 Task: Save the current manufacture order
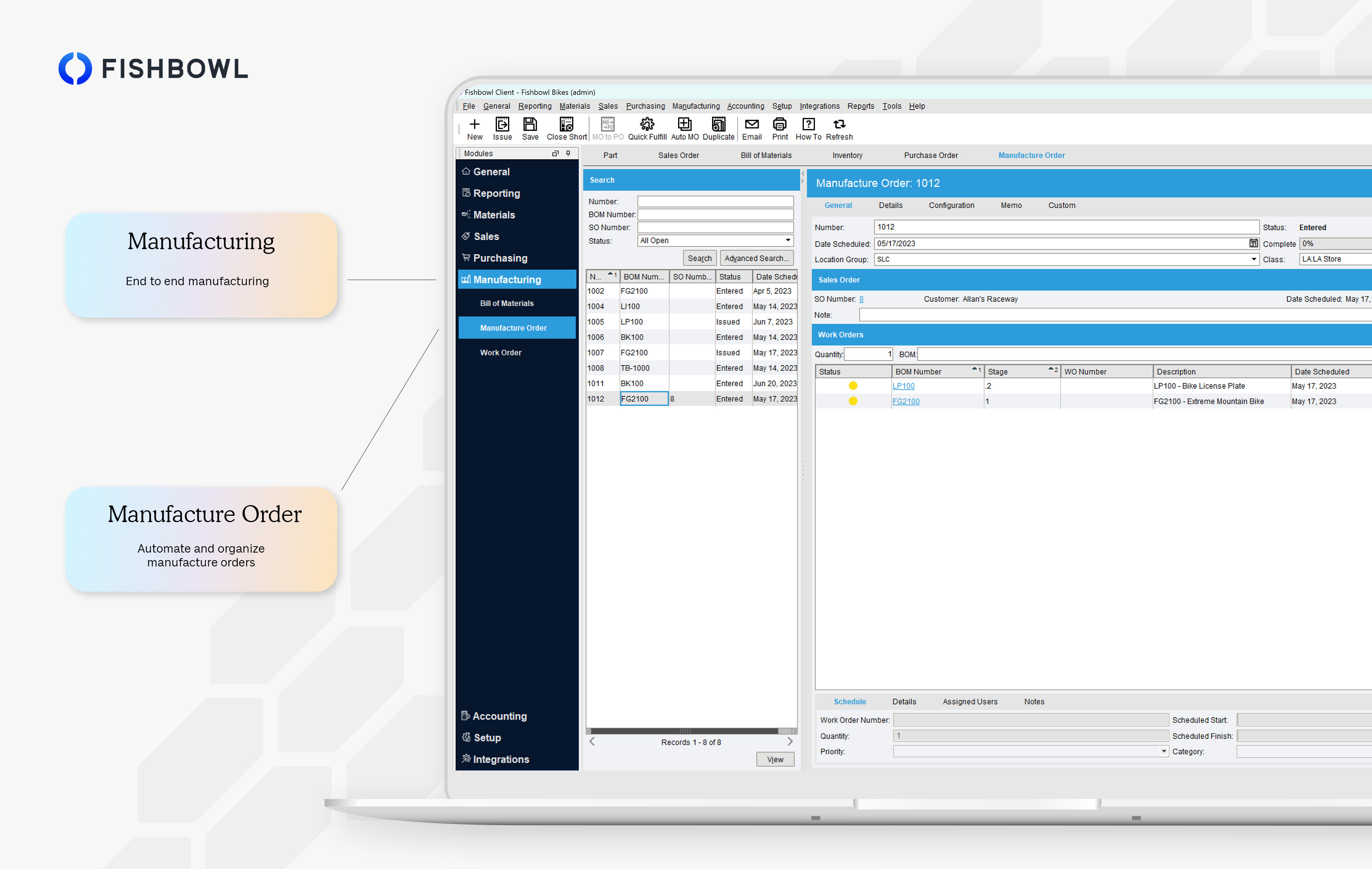(530, 128)
